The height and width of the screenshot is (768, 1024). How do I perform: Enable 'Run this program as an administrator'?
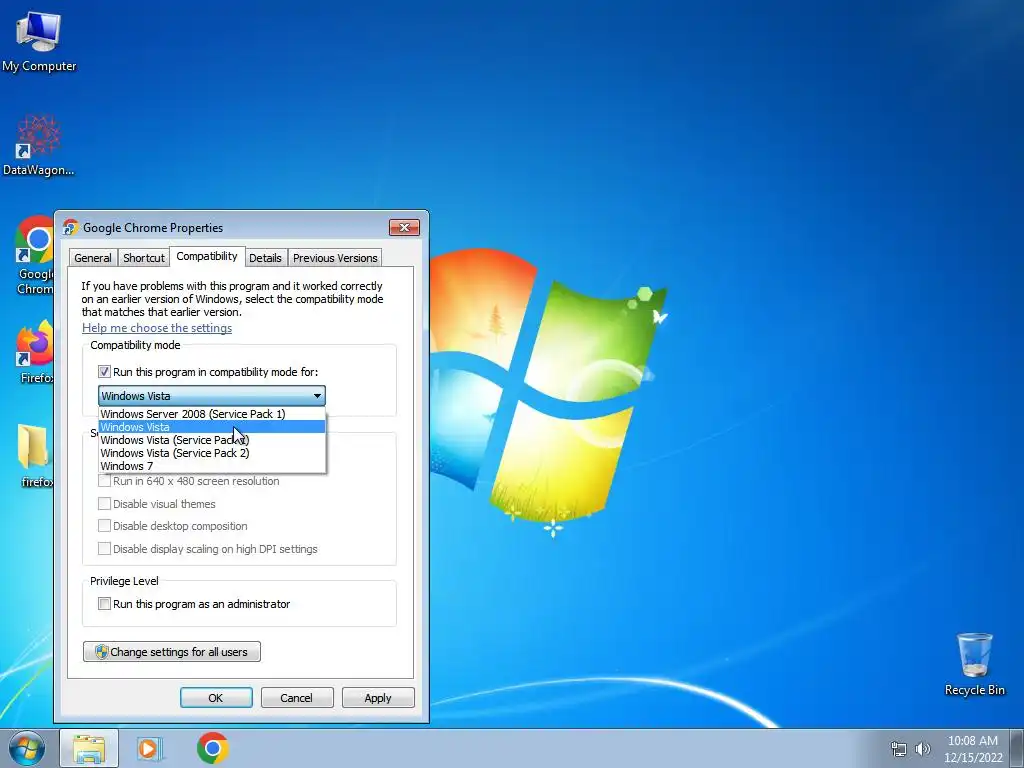click(x=104, y=604)
